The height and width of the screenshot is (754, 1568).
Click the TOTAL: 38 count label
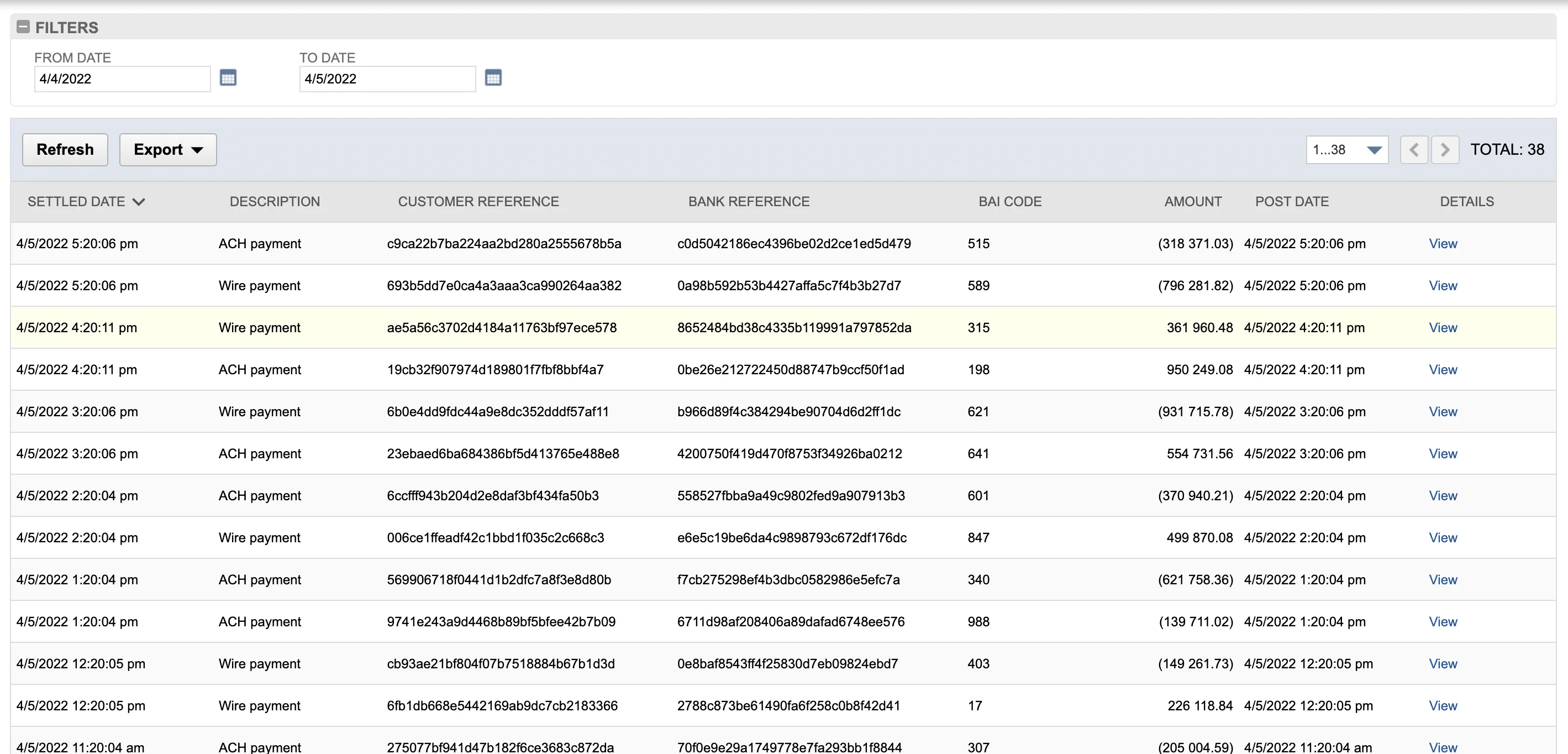[x=1507, y=150]
